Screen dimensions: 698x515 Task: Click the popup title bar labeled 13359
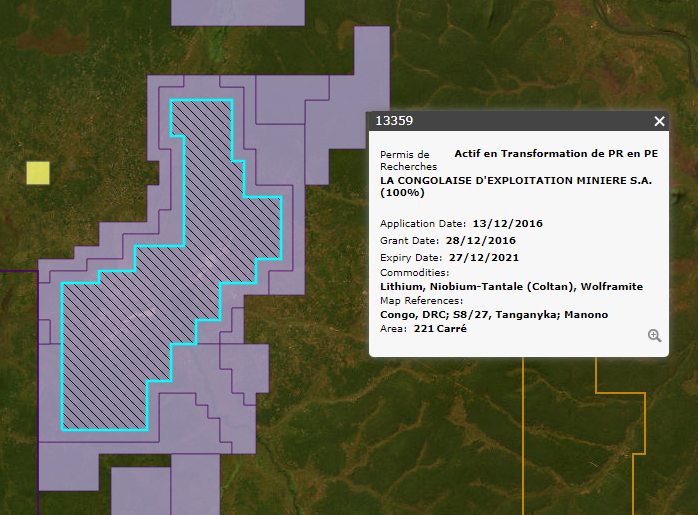click(x=500, y=121)
